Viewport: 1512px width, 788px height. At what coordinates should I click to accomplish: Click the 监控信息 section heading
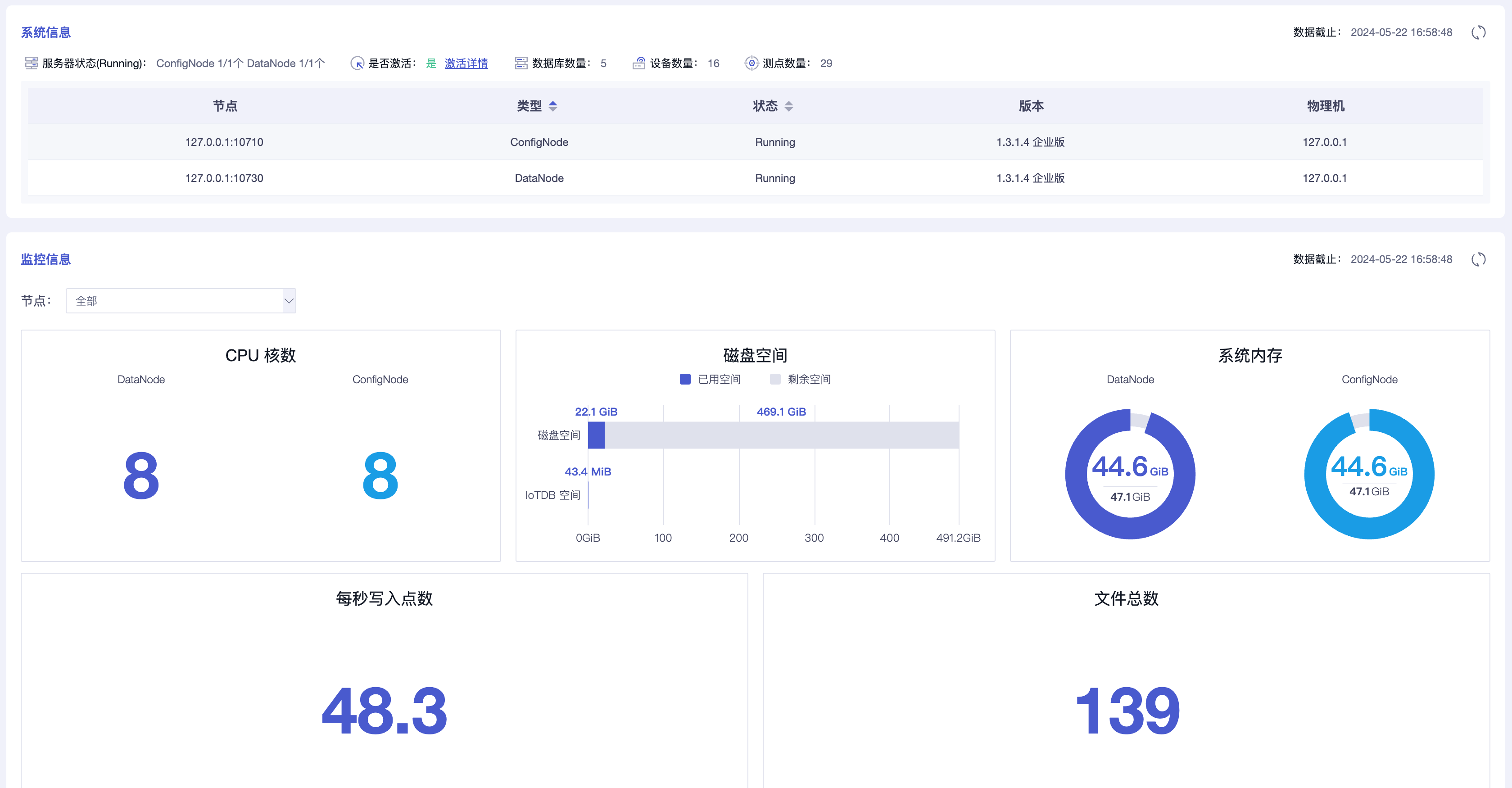(45, 259)
